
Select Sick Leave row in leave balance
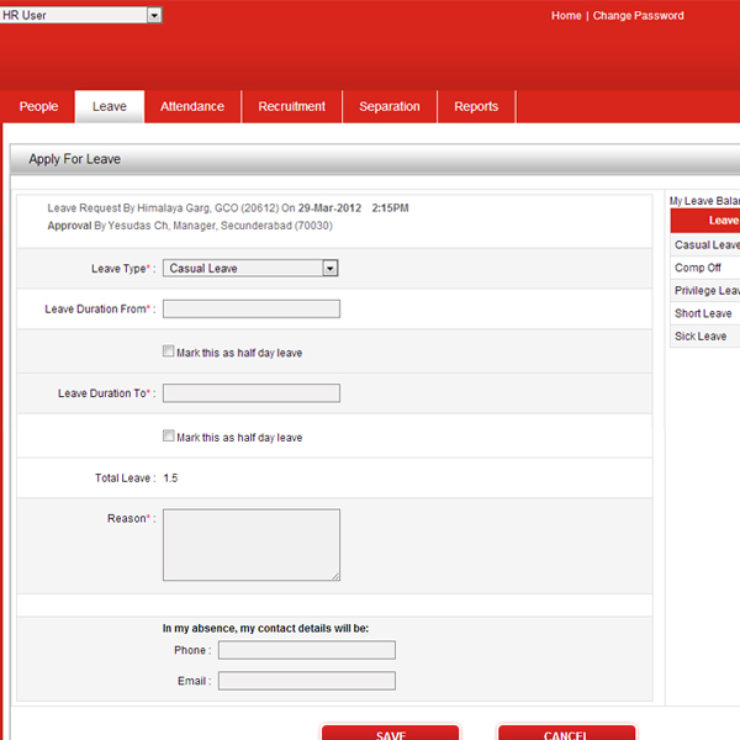(702, 336)
